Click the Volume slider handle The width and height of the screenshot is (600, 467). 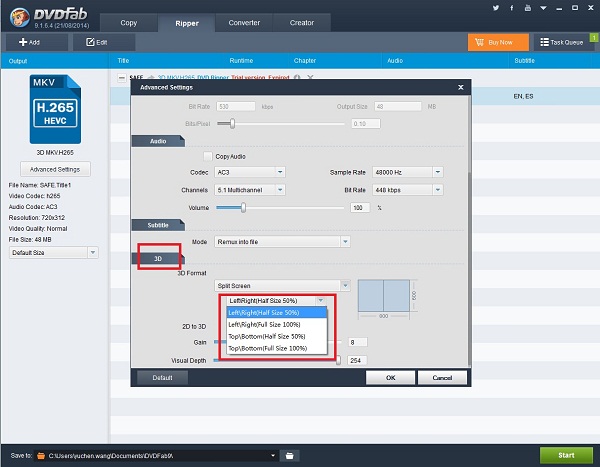coord(243,207)
